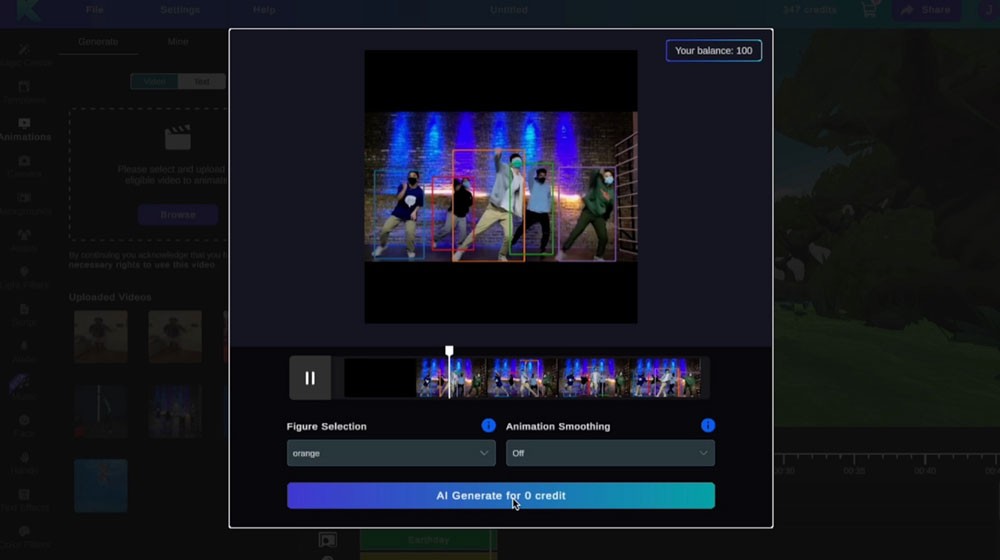The height and width of the screenshot is (560, 1000).
Task: Open the Hands sidebar panel
Action: [x=24, y=464]
